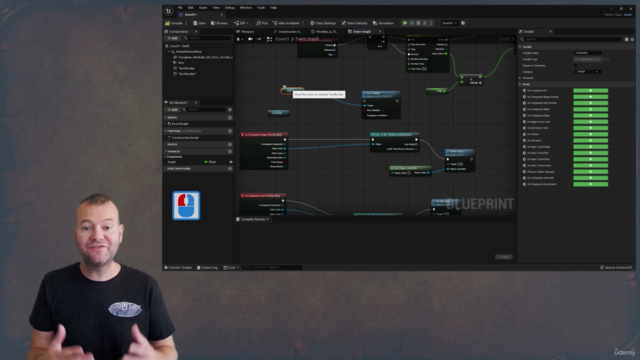Open the Debug menu
Image resolution: width=640 pixels, height=360 pixels.
pyautogui.click(x=230, y=8)
